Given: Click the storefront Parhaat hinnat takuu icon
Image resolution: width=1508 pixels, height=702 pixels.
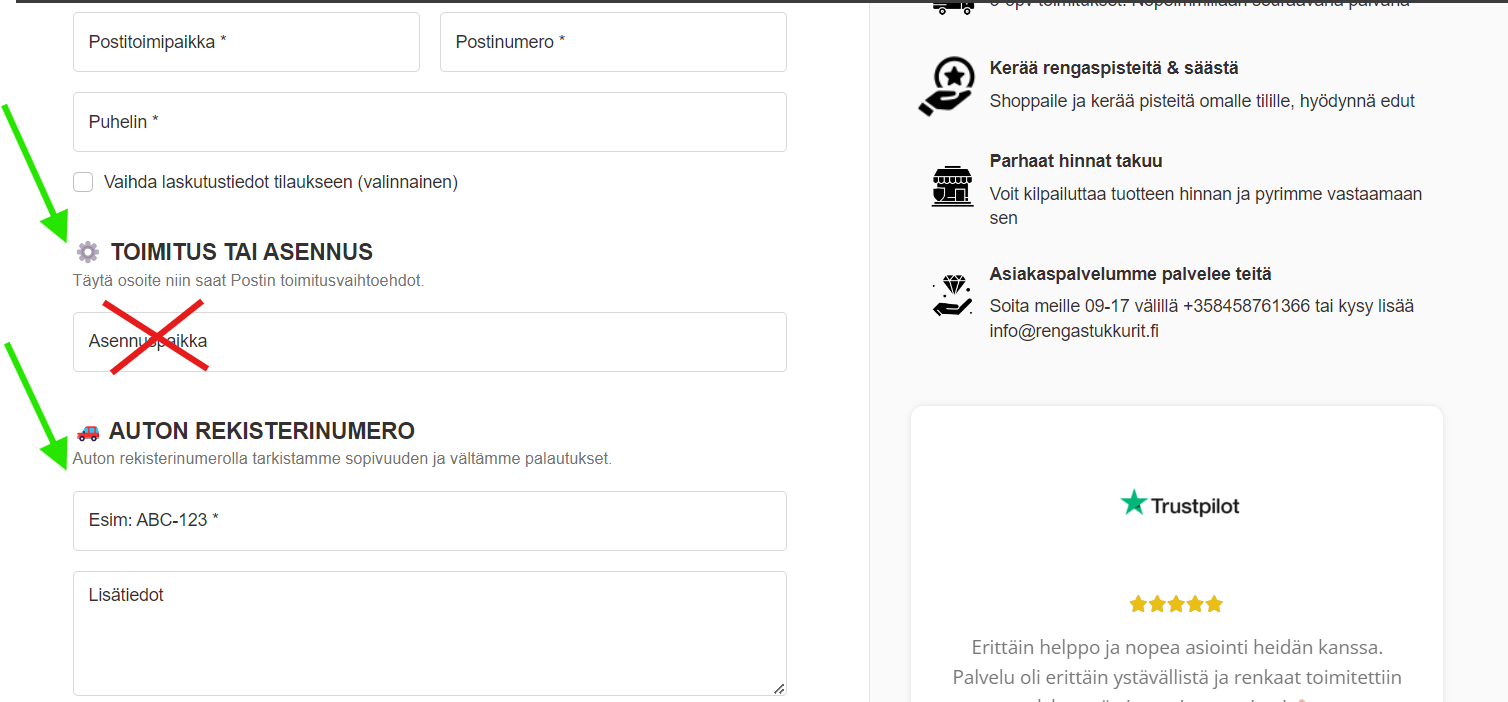Looking at the screenshot, I should 952,185.
